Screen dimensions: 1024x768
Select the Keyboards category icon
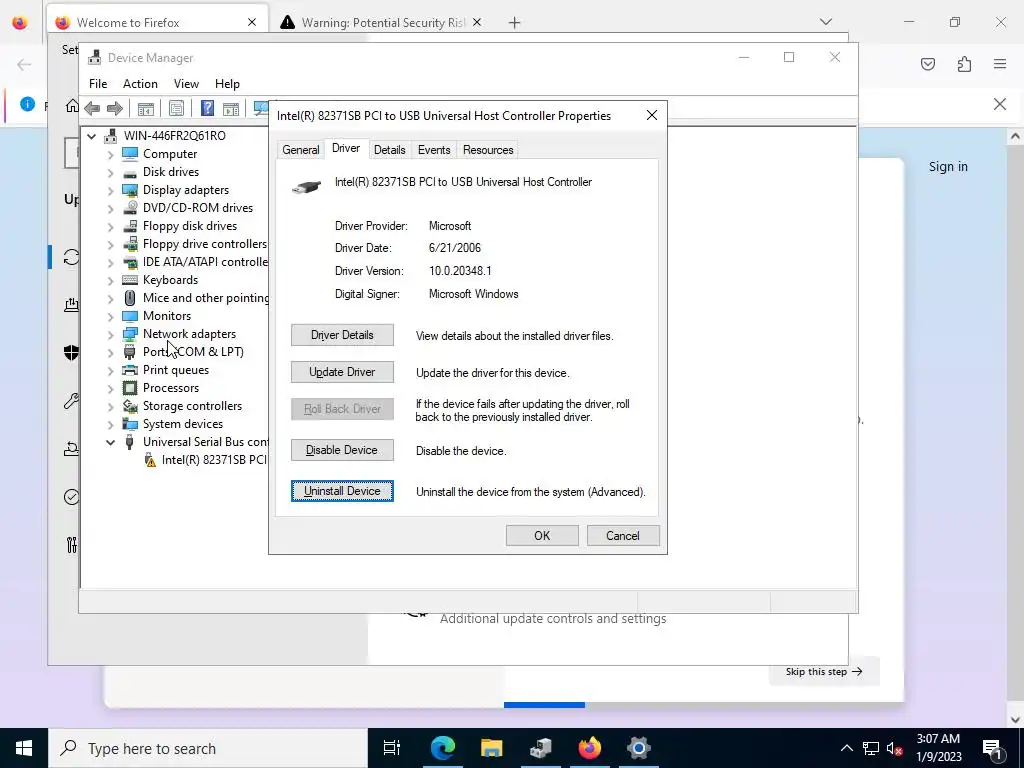(x=130, y=280)
